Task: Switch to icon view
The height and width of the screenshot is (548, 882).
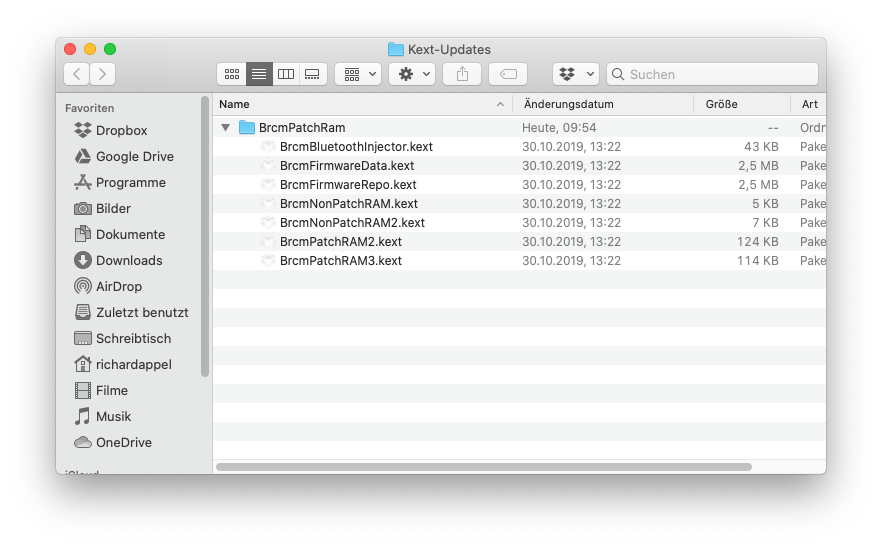Action: [232, 74]
